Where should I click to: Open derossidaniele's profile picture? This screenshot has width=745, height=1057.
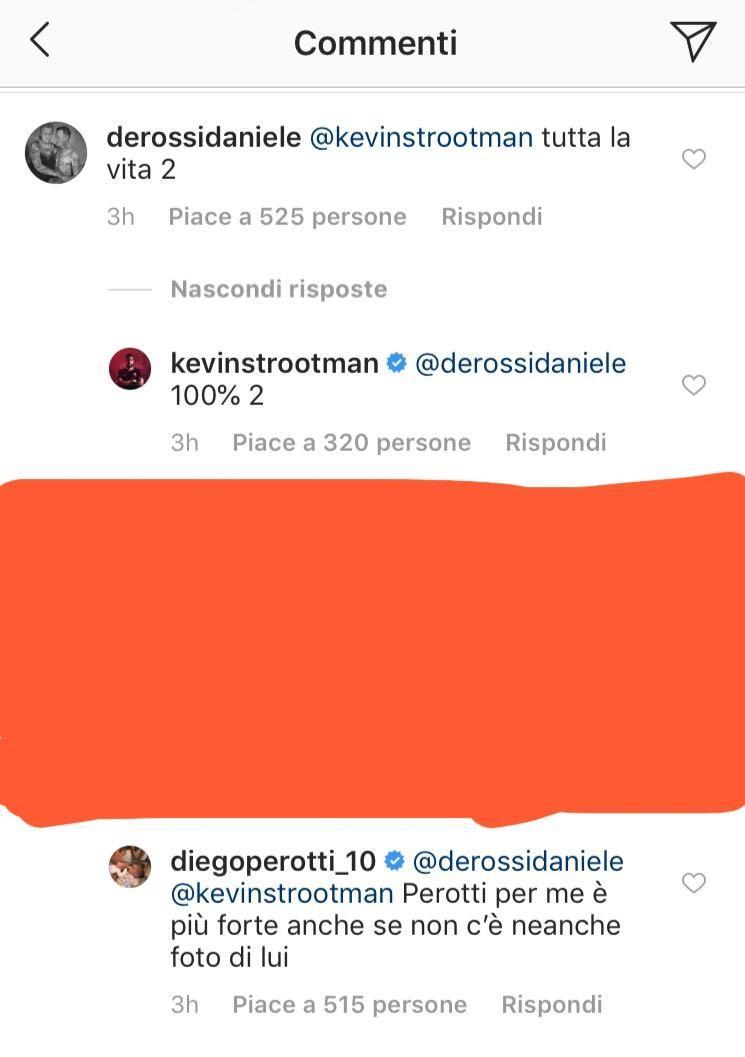pyautogui.click(x=56, y=152)
